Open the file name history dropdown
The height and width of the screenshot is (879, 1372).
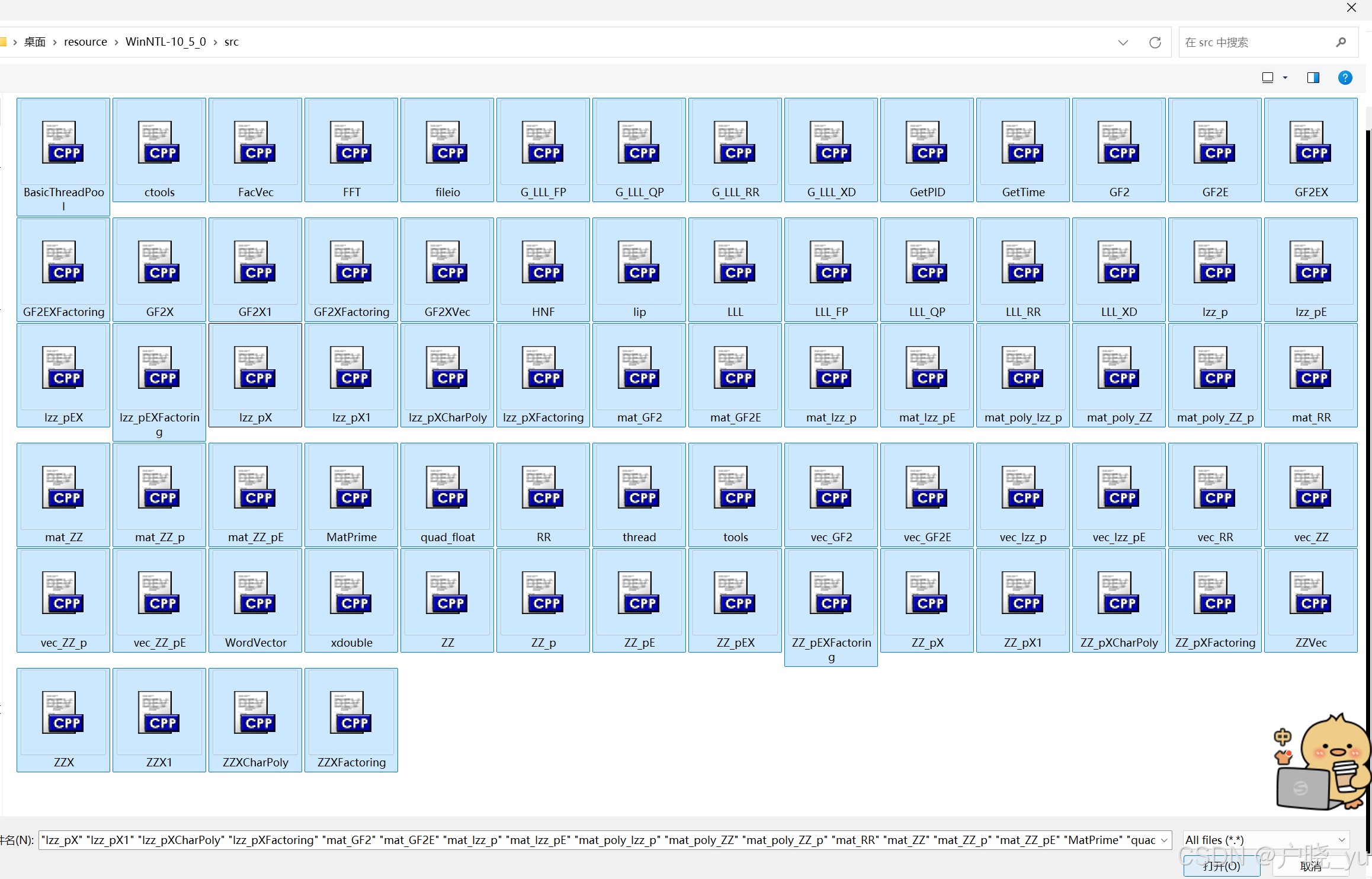pos(1164,840)
